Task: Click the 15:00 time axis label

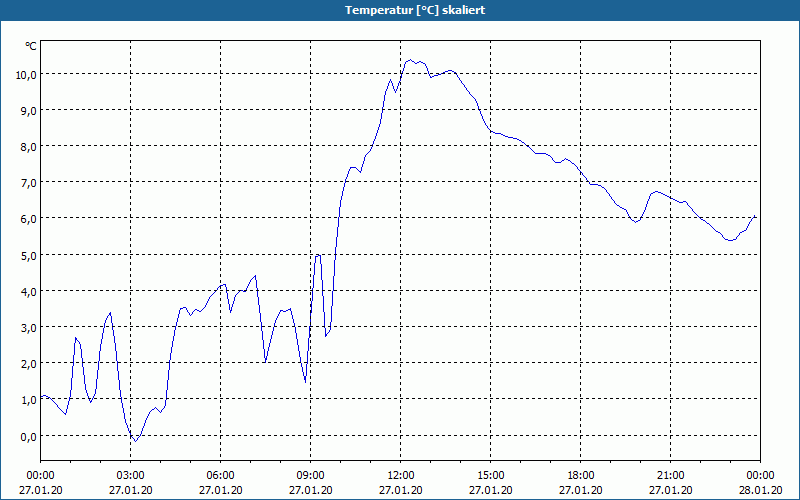Action: click(490, 476)
